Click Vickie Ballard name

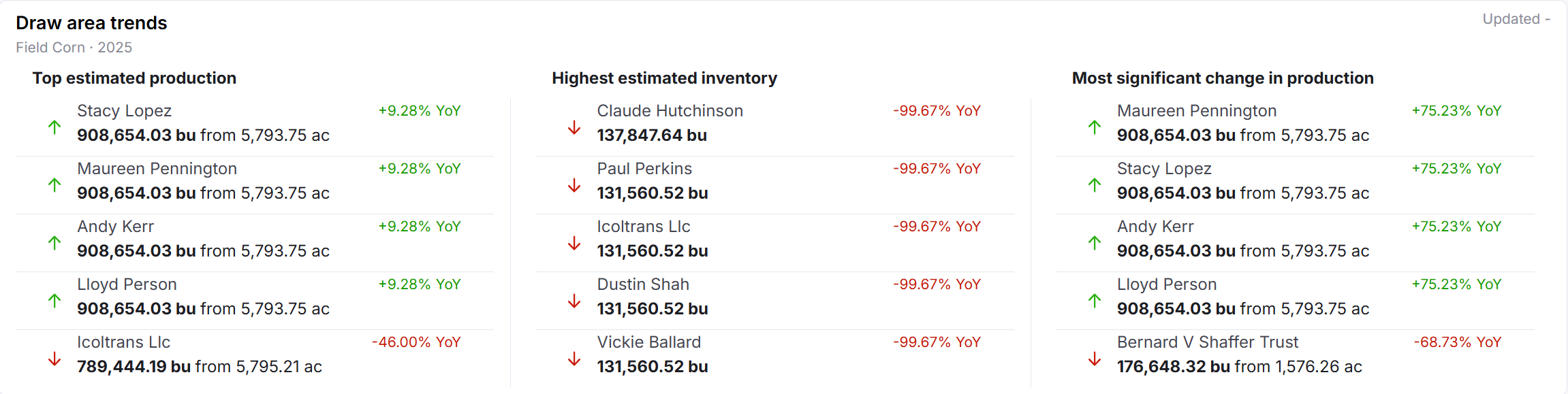click(648, 342)
